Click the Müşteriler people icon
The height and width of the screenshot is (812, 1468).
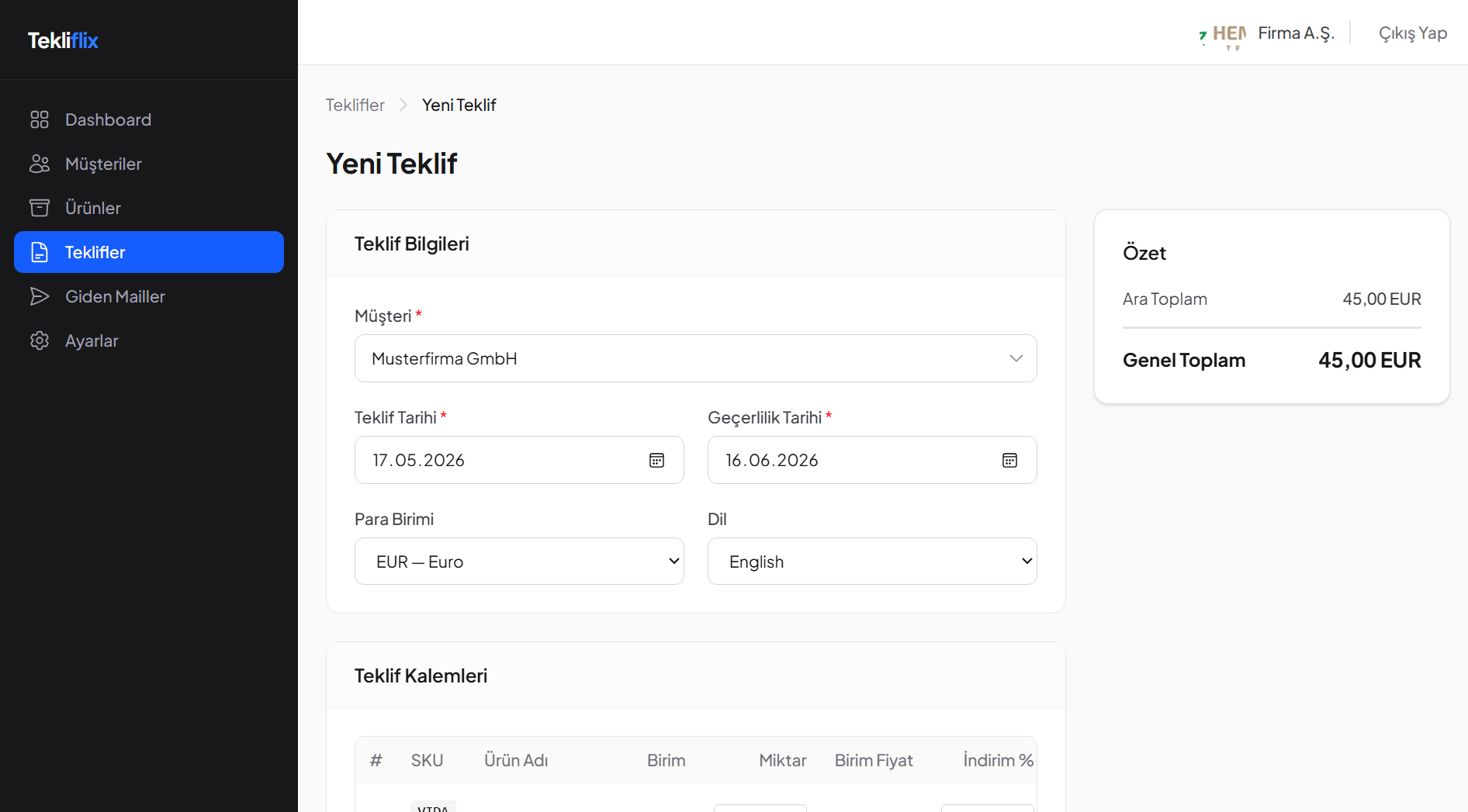pyautogui.click(x=40, y=164)
